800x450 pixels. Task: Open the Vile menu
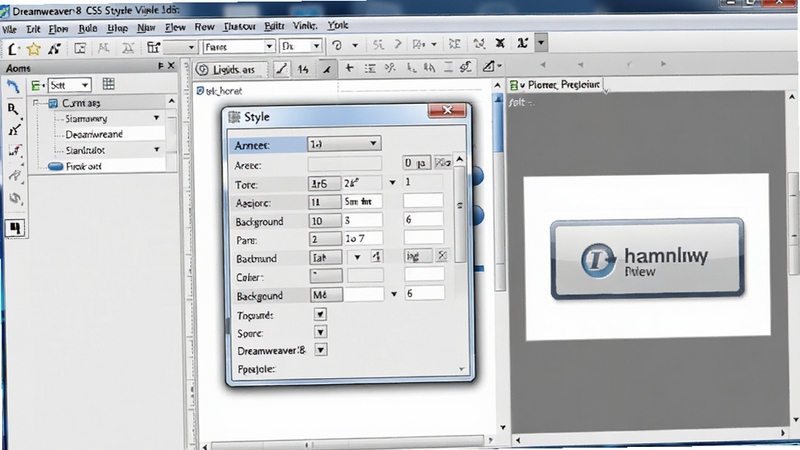tap(9, 30)
